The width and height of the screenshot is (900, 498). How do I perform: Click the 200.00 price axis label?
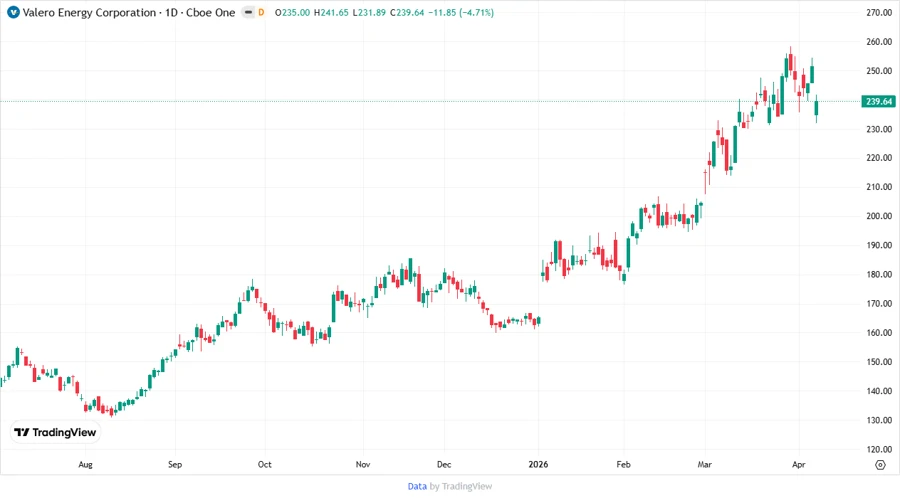pyautogui.click(x=879, y=216)
